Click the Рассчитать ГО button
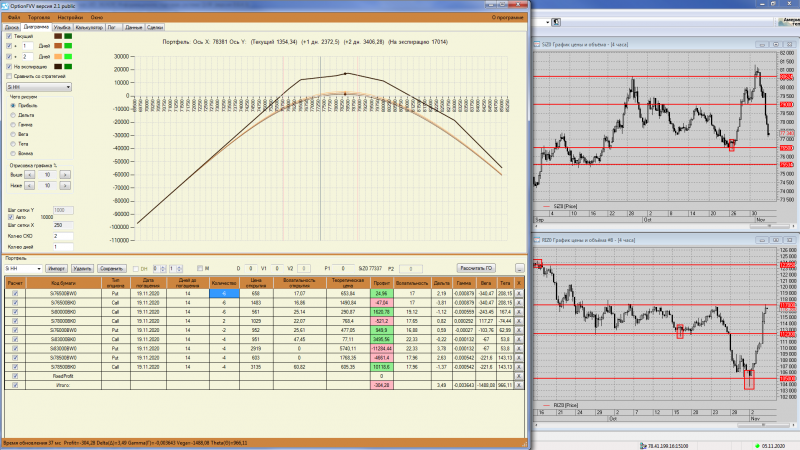 pos(476,268)
